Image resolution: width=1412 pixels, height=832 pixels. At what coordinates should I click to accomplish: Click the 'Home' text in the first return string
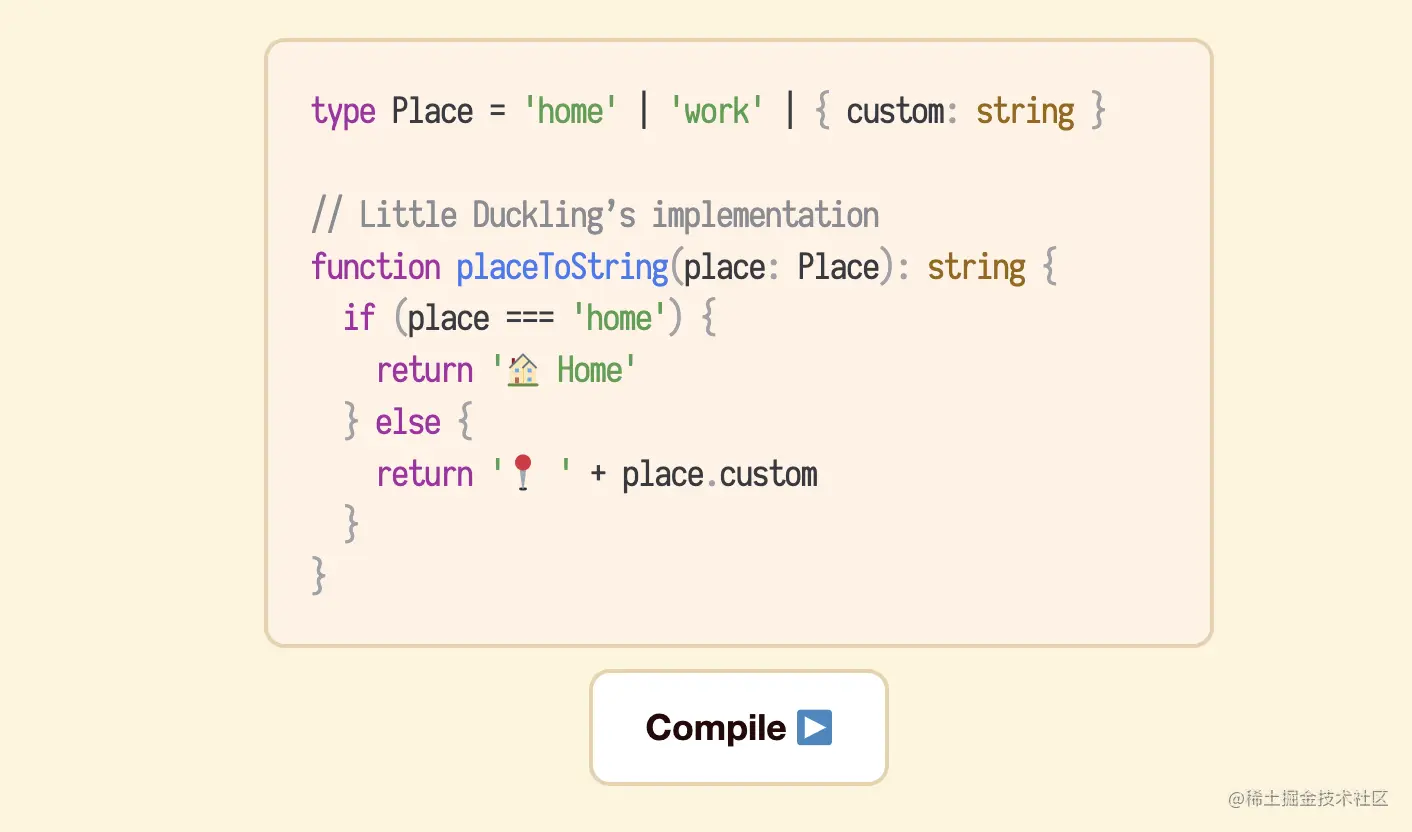coord(590,371)
